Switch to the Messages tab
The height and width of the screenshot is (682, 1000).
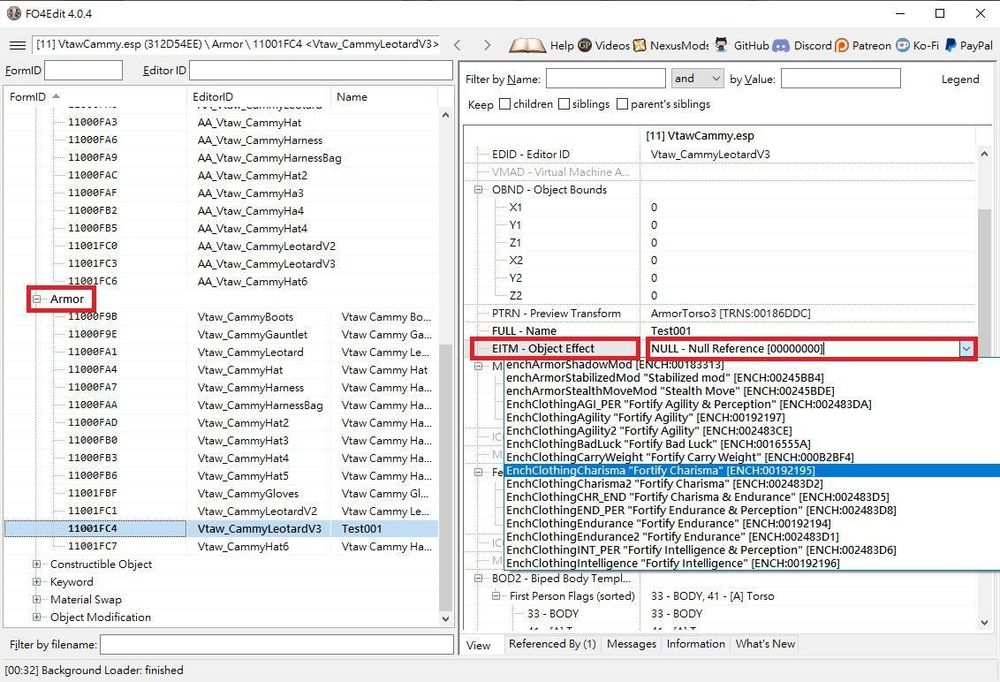pyautogui.click(x=631, y=644)
